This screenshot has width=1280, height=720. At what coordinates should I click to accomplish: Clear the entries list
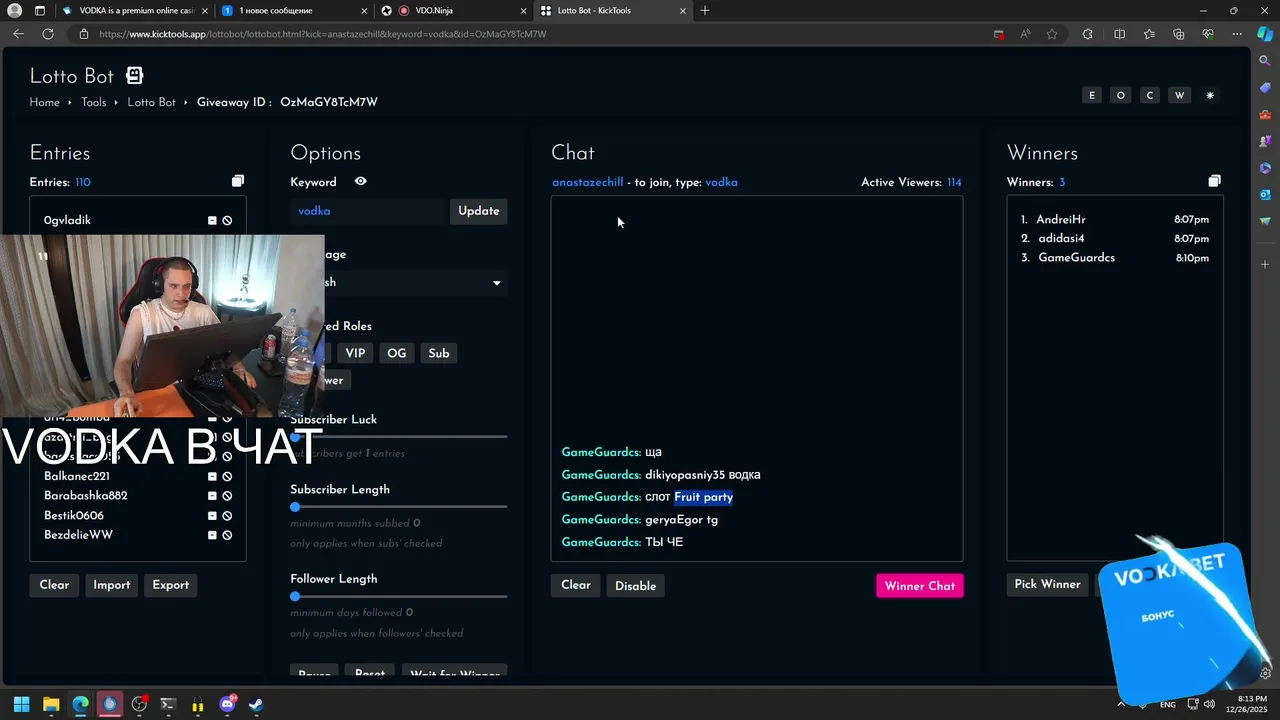point(54,585)
